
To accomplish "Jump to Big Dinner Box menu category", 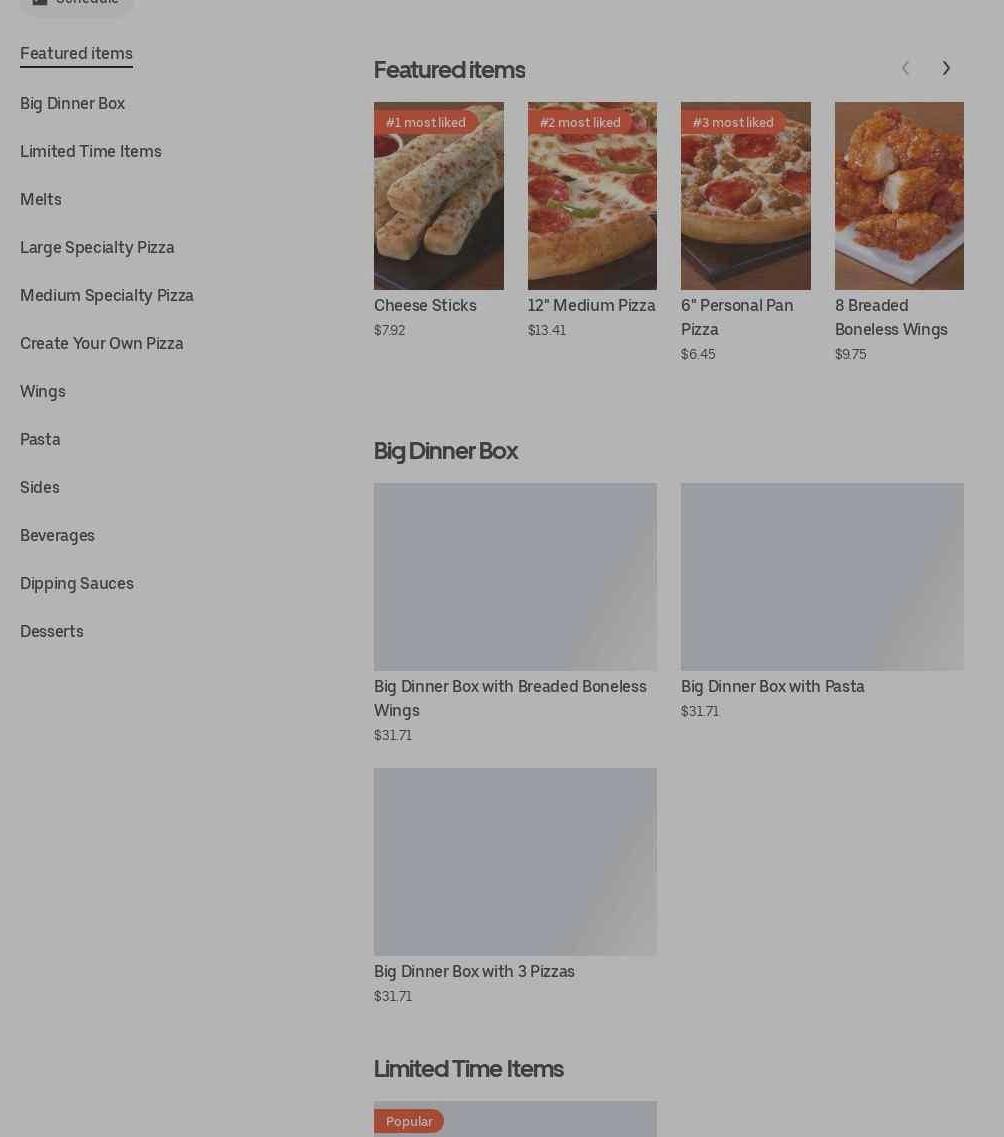I will [72, 104].
